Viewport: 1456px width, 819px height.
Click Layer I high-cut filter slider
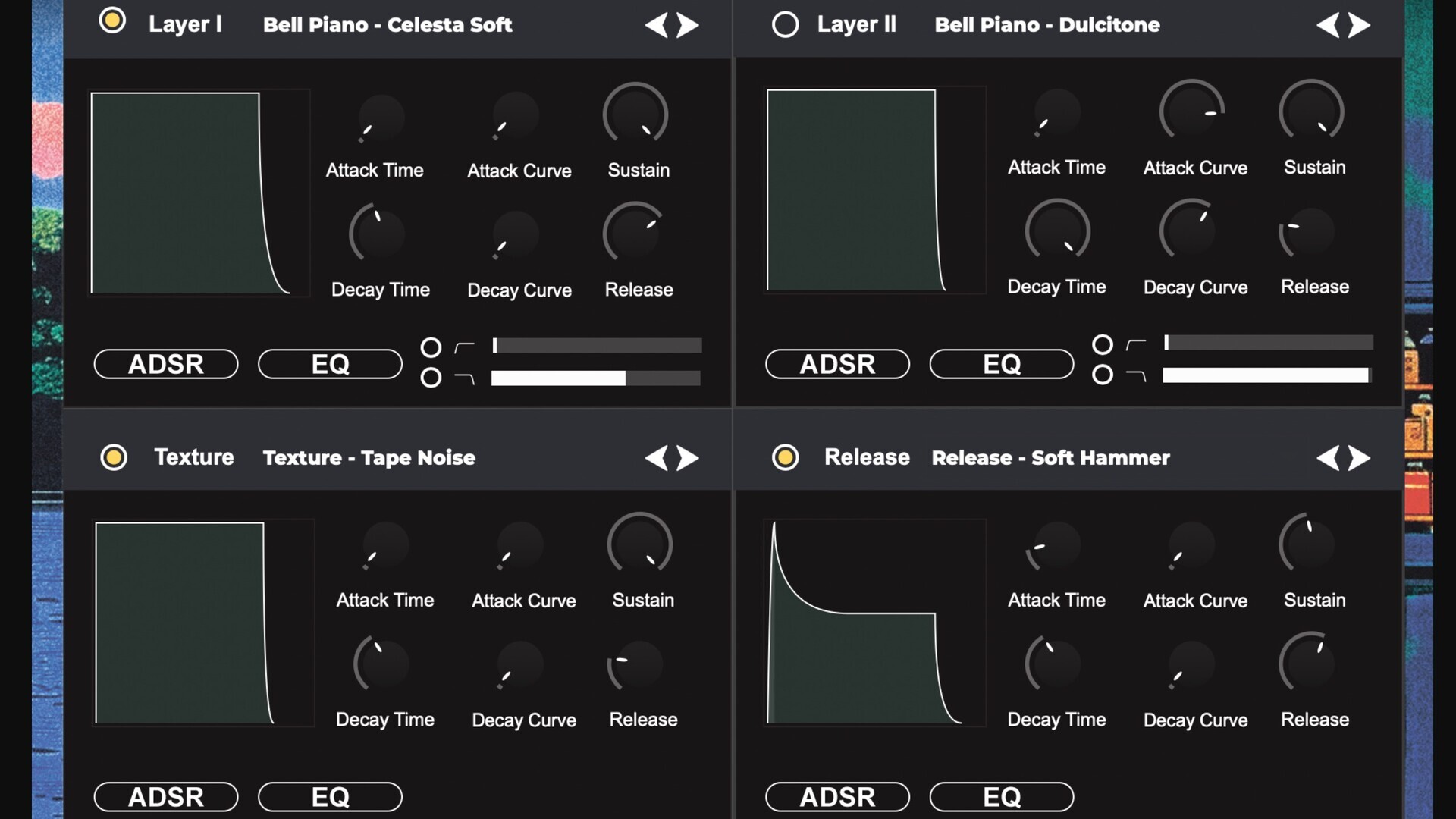(596, 378)
